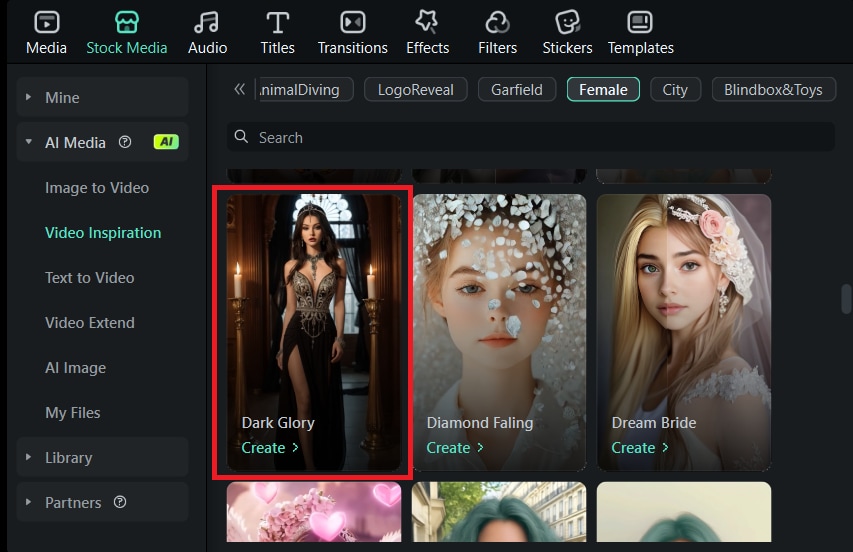Viewport: 853px width, 552px height.
Task: Open the Stickers icon
Action: click(567, 23)
